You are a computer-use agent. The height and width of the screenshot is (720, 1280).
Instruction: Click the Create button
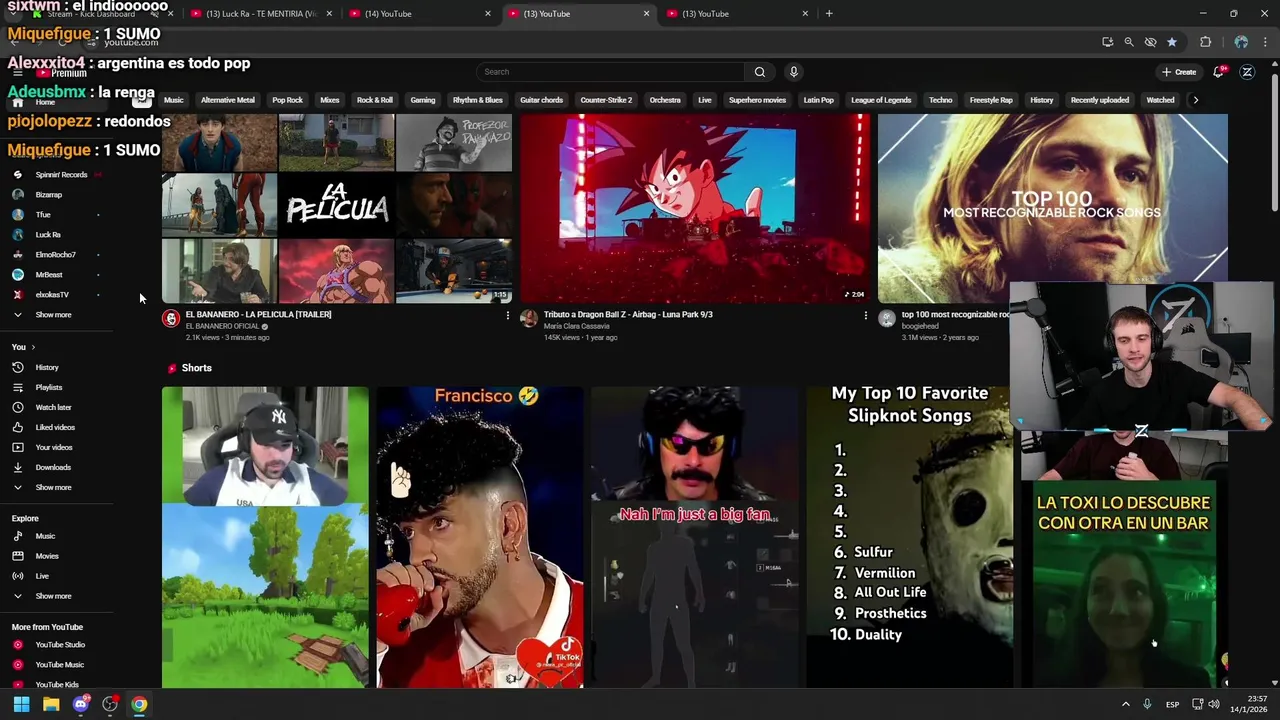(1179, 72)
